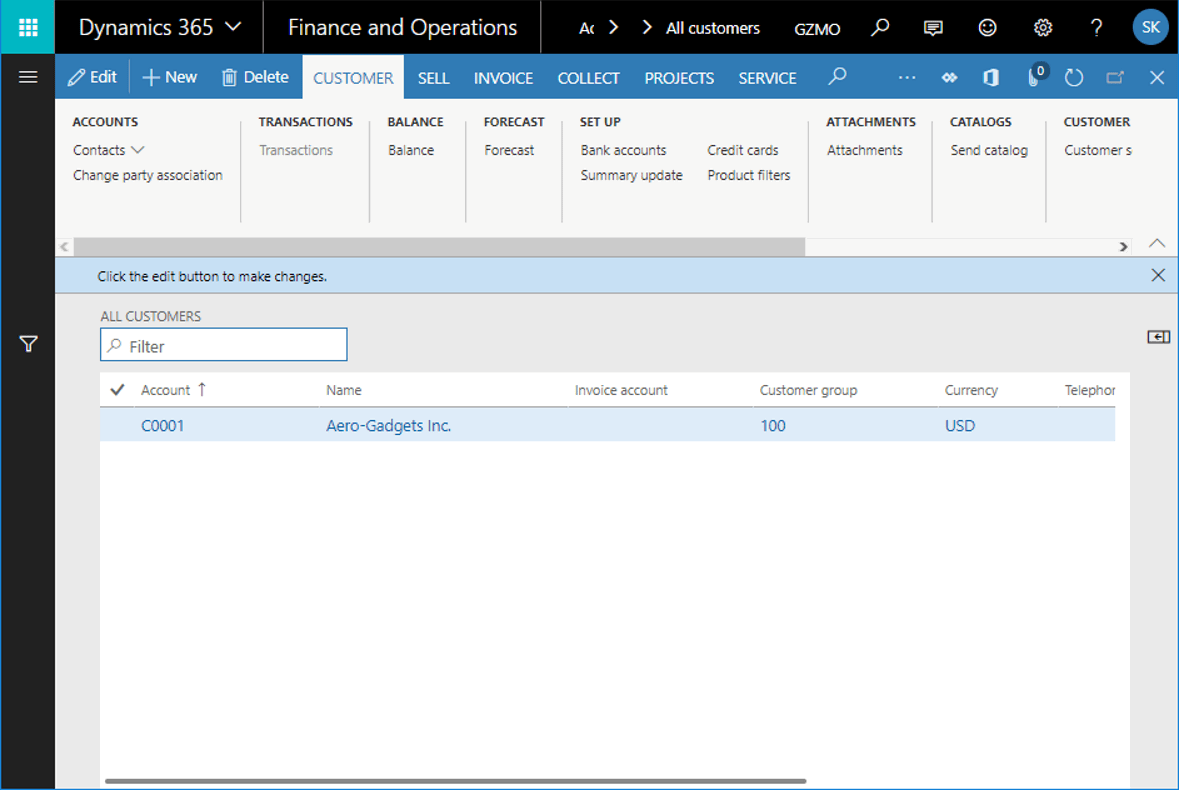
Task: Expand the first breadcrumb chevron
Action: coord(613,28)
